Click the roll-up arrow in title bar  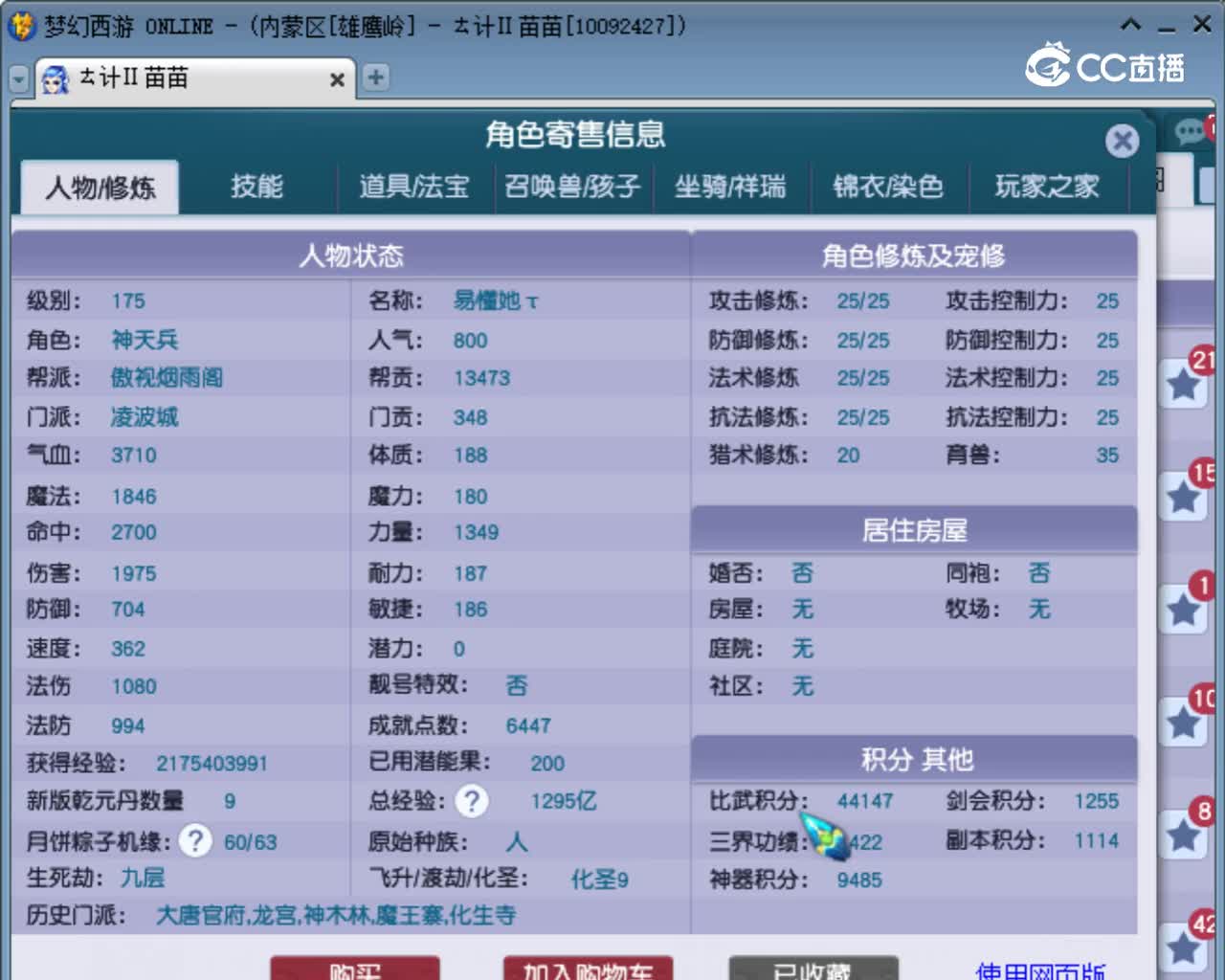1130,25
